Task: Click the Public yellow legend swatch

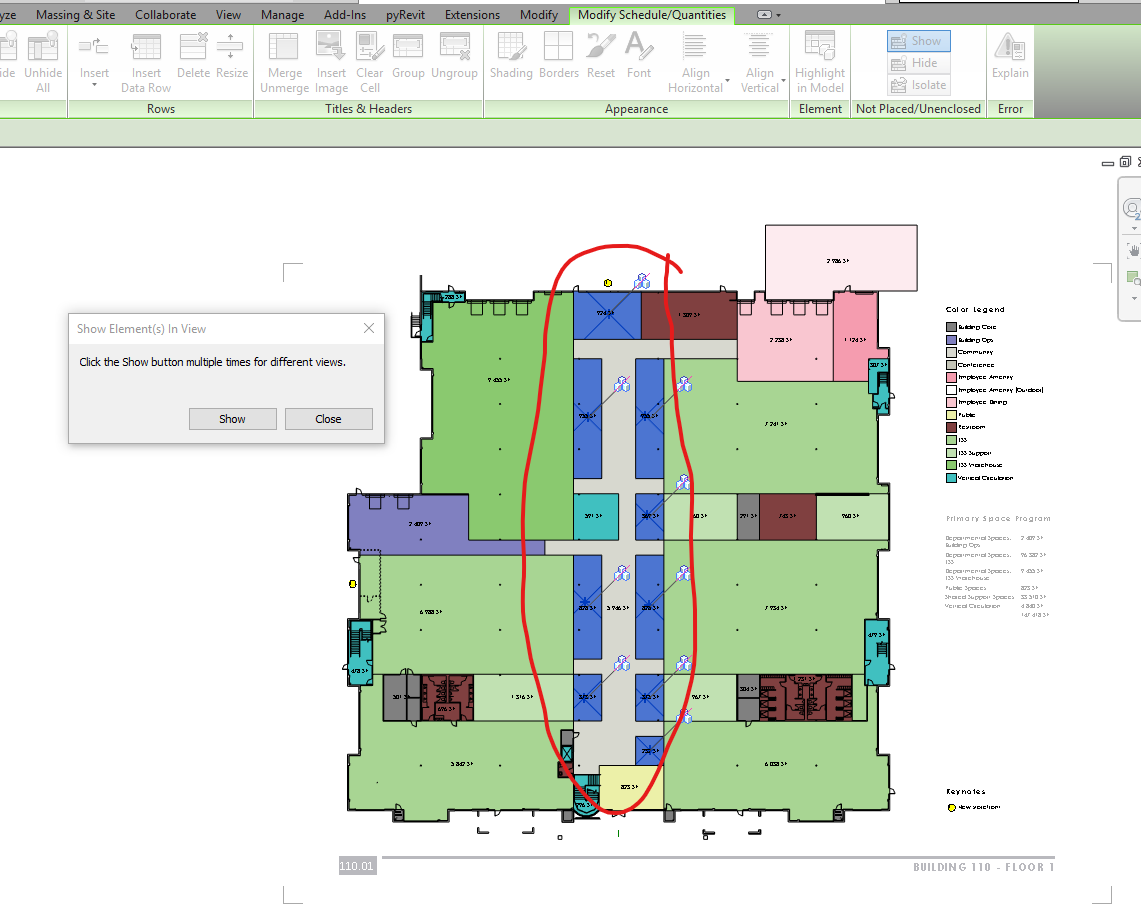Action: point(950,415)
